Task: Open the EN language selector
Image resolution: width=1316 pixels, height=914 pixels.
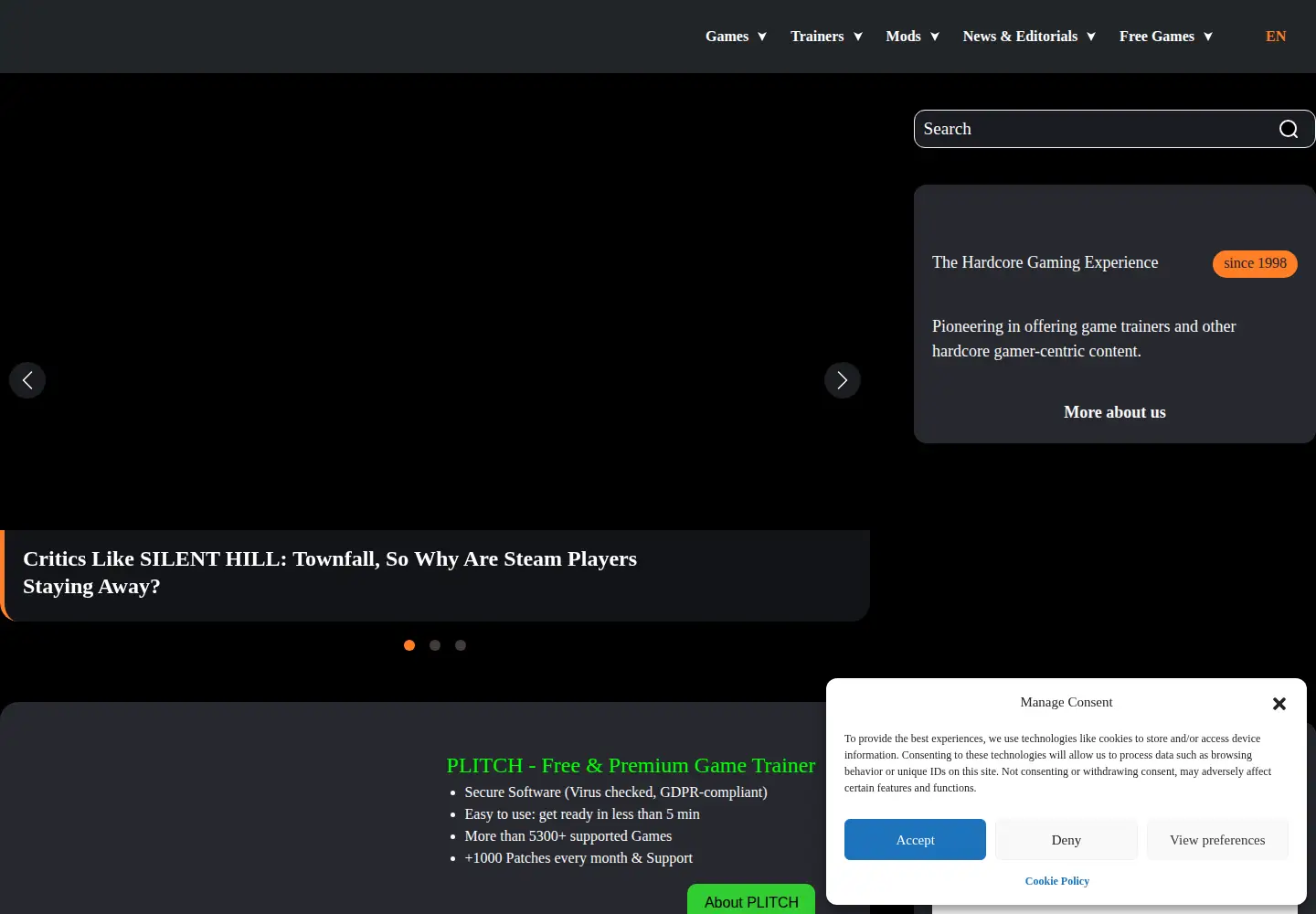Action: pos(1276,37)
